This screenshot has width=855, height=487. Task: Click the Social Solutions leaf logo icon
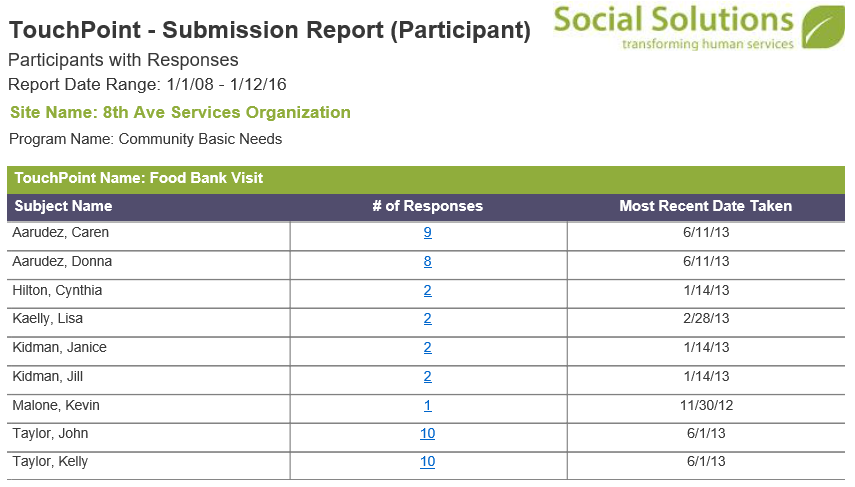click(823, 27)
